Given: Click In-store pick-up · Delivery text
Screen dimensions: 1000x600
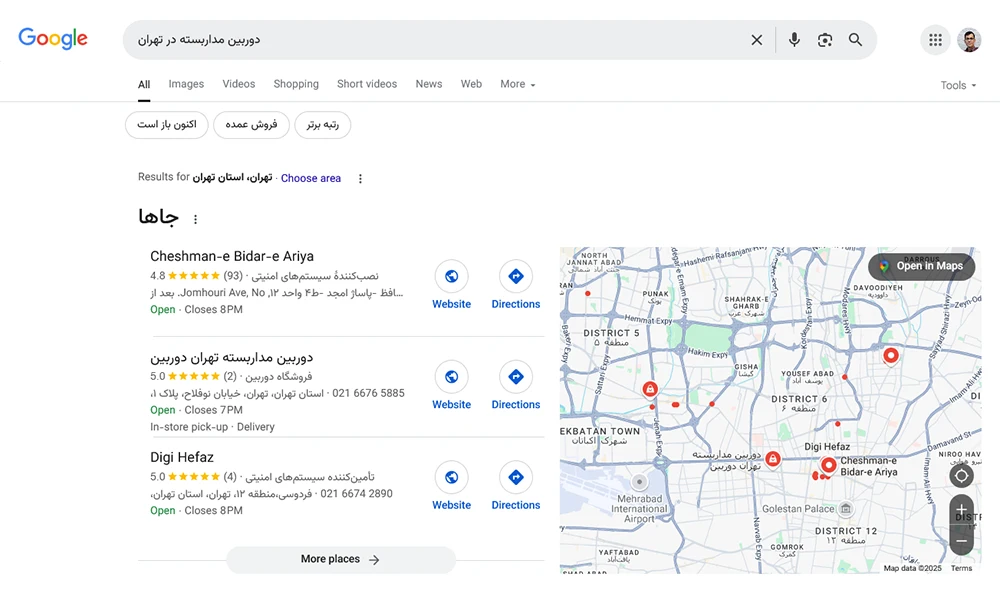Looking at the screenshot, I should click(x=212, y=427).
